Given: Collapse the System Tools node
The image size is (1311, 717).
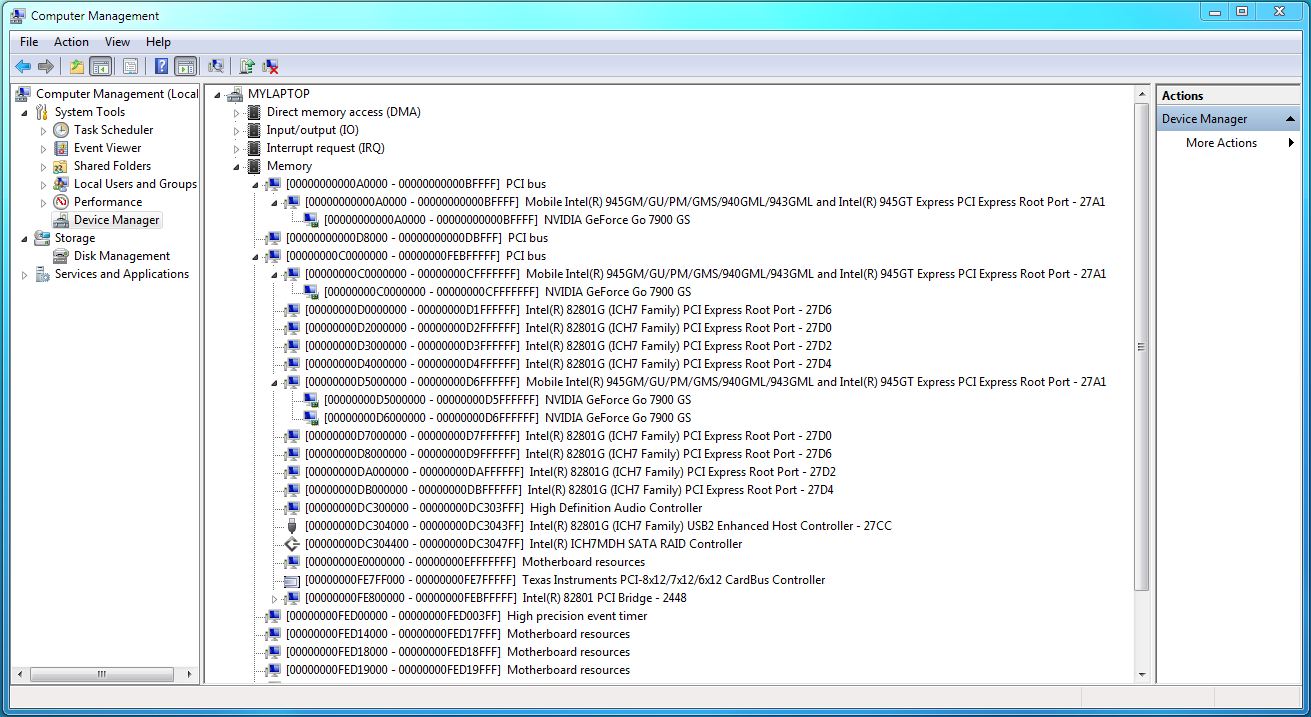Looking at the screenshot, I should click(x=25, y=112).
